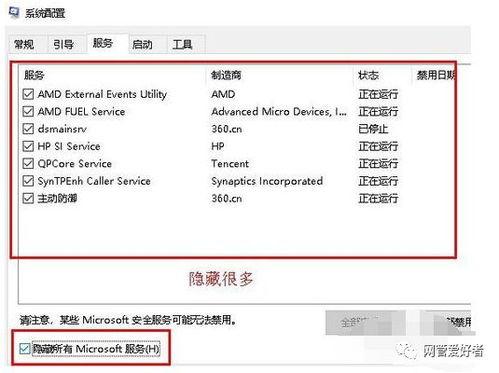
Task: Click the 禁用日期 column header
Action: click(434, 75)
